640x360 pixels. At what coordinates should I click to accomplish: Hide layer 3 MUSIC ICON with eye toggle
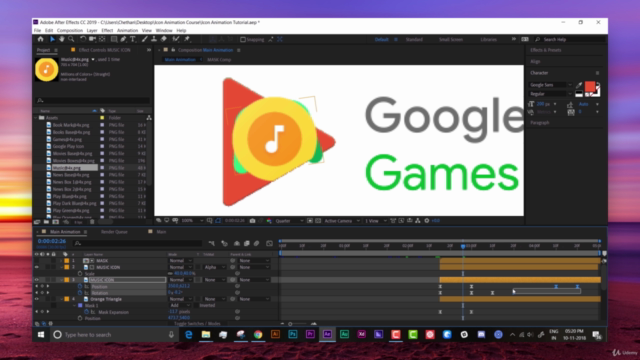(x=37, y=280)
